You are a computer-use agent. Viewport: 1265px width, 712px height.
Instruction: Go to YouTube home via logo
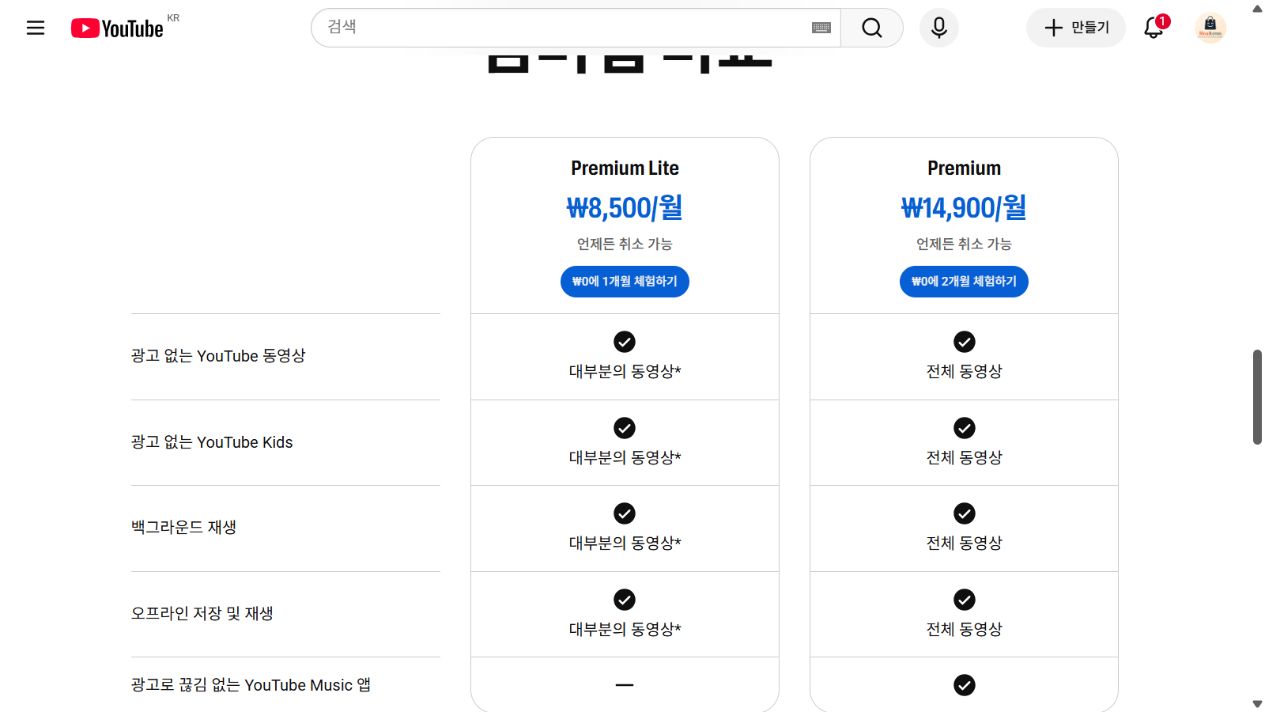coord(117,28)
